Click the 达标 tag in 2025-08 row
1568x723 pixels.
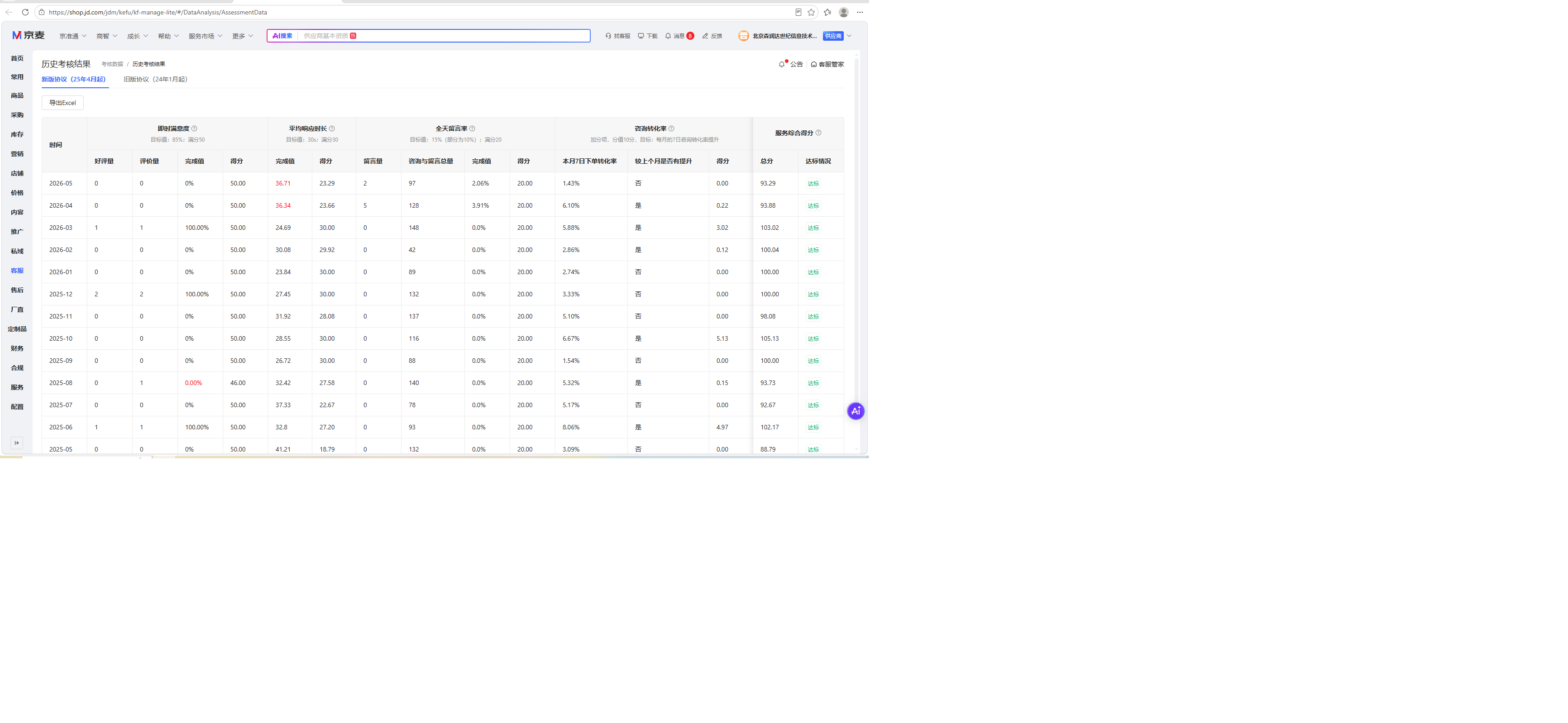click(813, 383)
